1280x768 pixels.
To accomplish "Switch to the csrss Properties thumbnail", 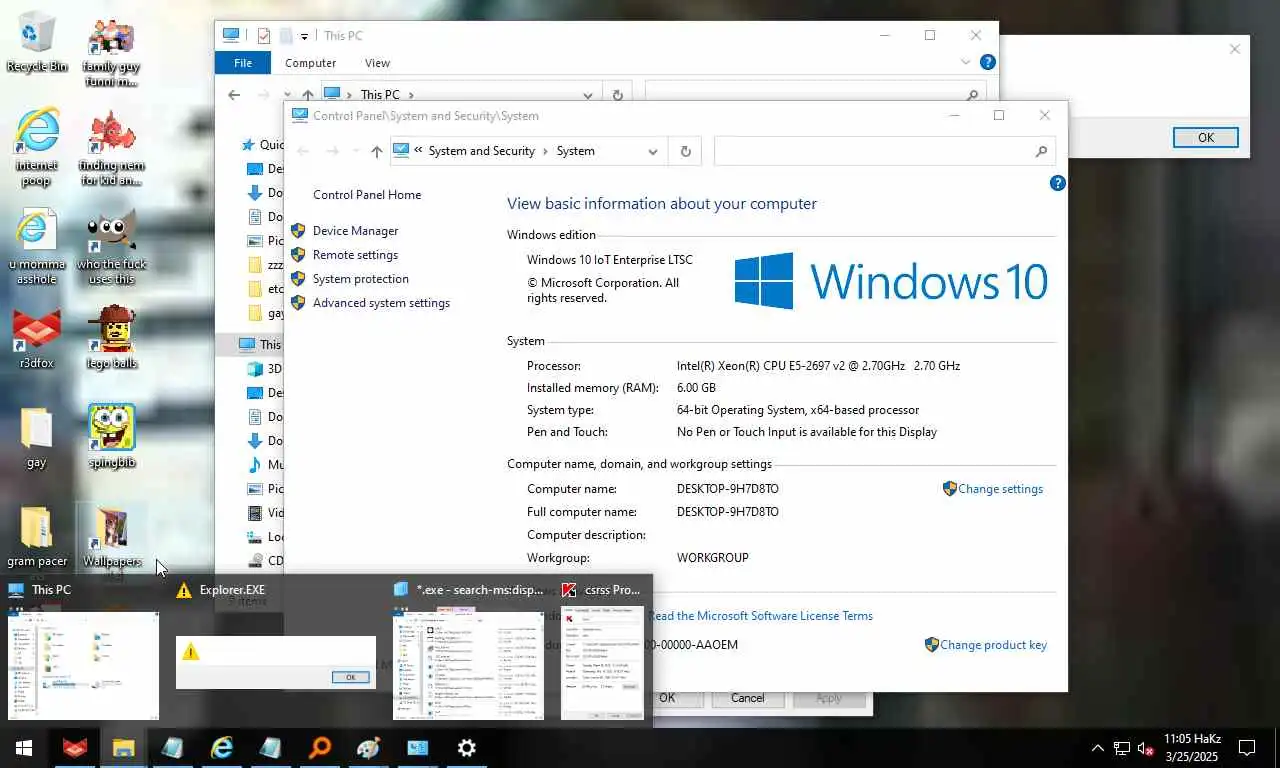I will [x=602, y=650].
